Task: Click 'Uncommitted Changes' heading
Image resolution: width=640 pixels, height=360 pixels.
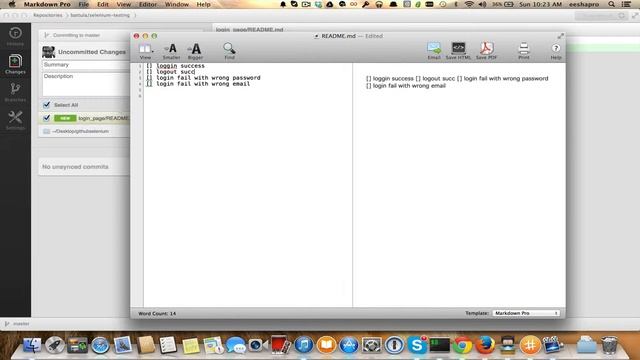Action: coord(92,52)
